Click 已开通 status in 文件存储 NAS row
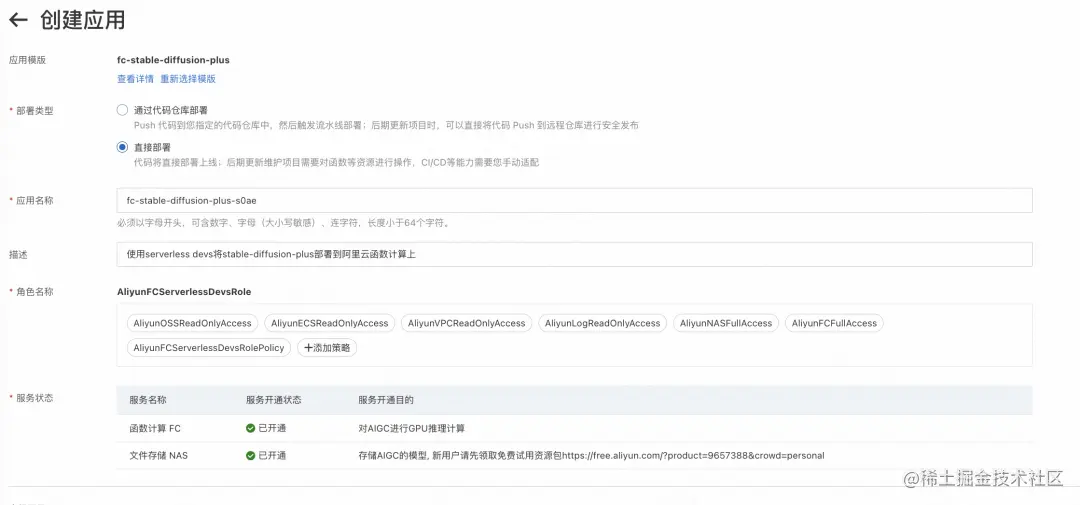1080x505 pixels. click(x=272, y=455)
